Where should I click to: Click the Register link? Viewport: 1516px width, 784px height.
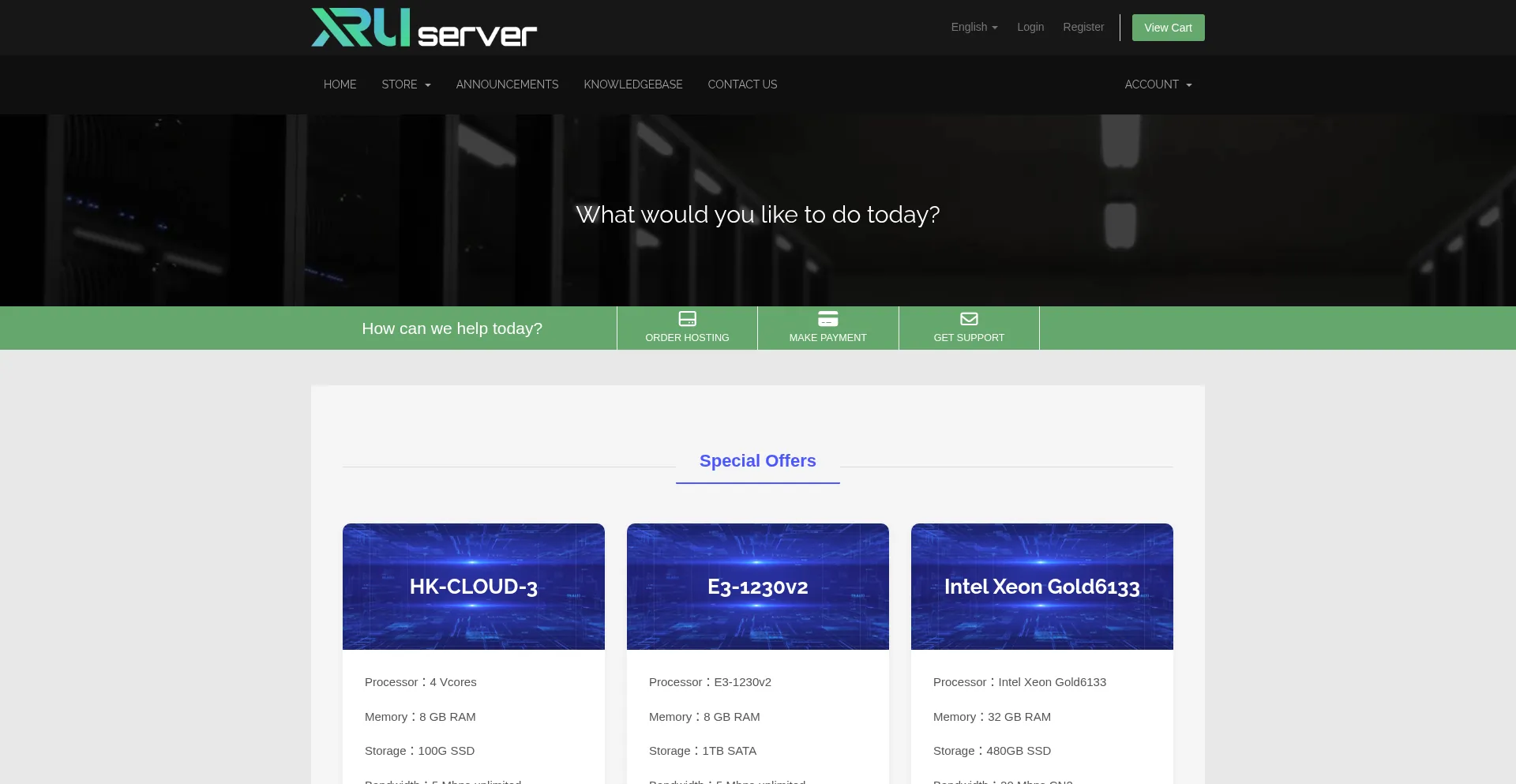pyautogui.click(x=1083, y=27)
